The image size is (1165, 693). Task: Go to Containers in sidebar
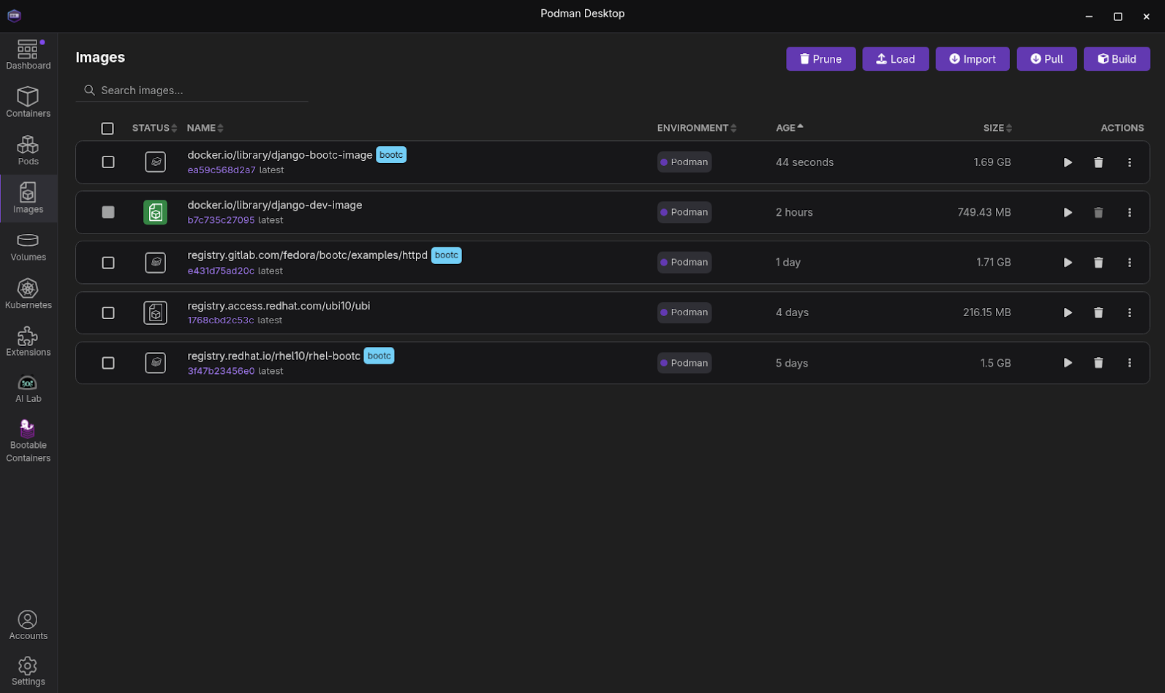pos(28,102)
